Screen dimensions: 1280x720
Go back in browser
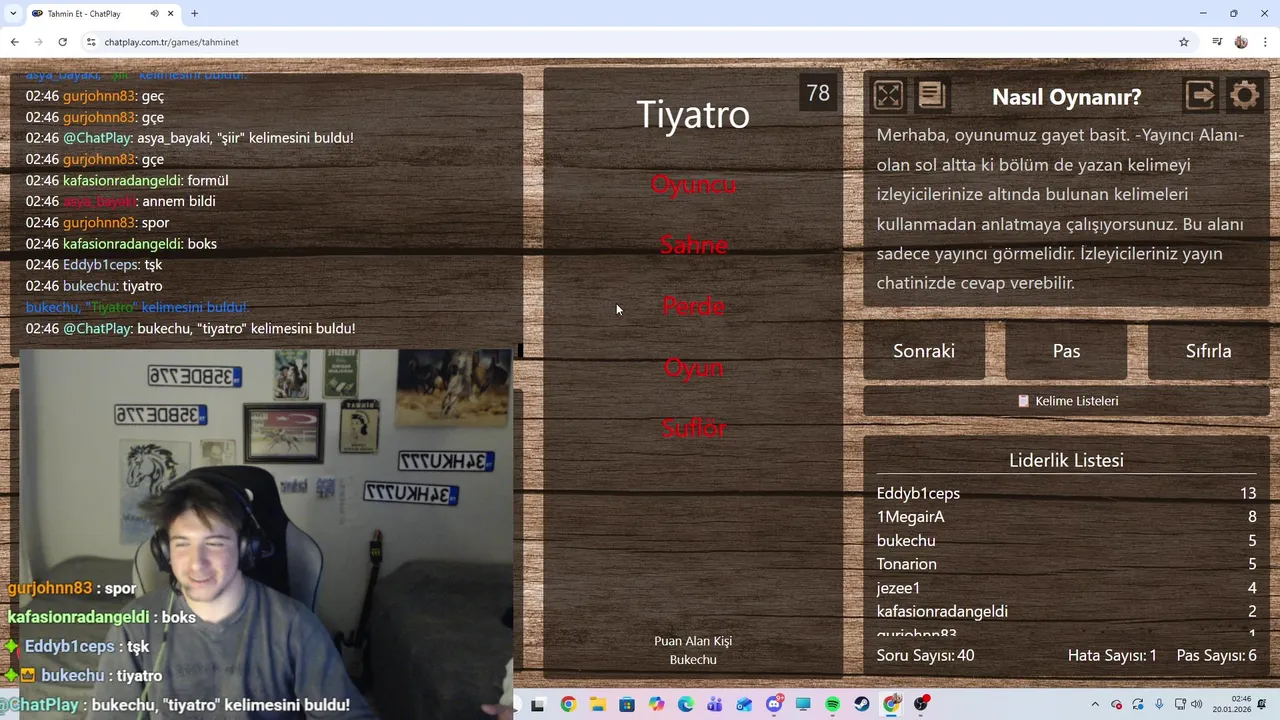pos(14,42)
